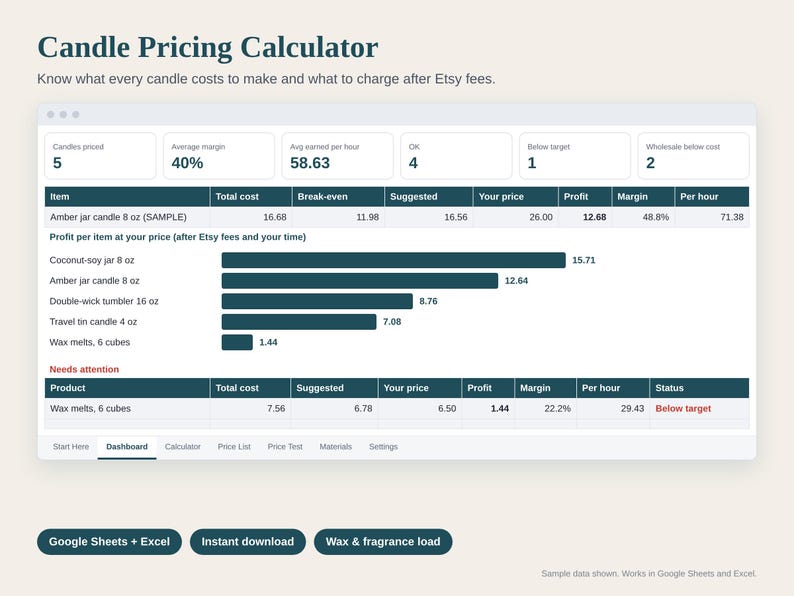Select the Average margin card
Image resolution: width=794 pixels, height=596 pixels.
click(x=219, y=156)
